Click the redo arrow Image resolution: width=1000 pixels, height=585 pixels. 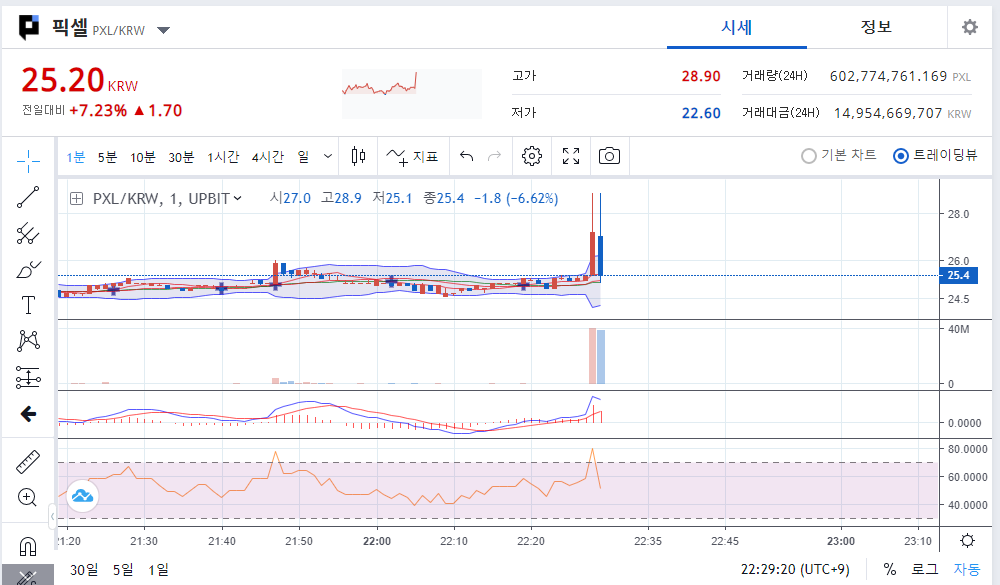click(494, 156)
